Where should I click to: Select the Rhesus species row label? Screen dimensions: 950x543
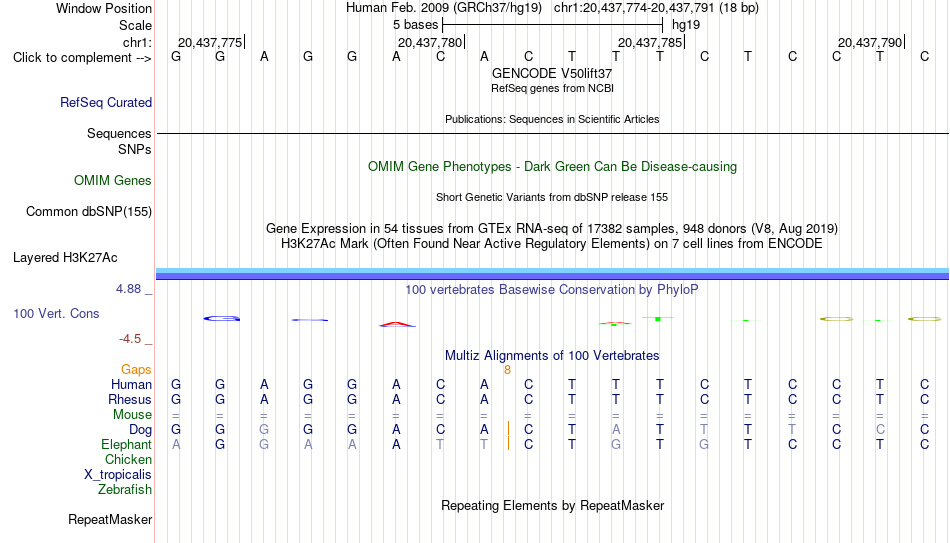[x=130, y=399]
